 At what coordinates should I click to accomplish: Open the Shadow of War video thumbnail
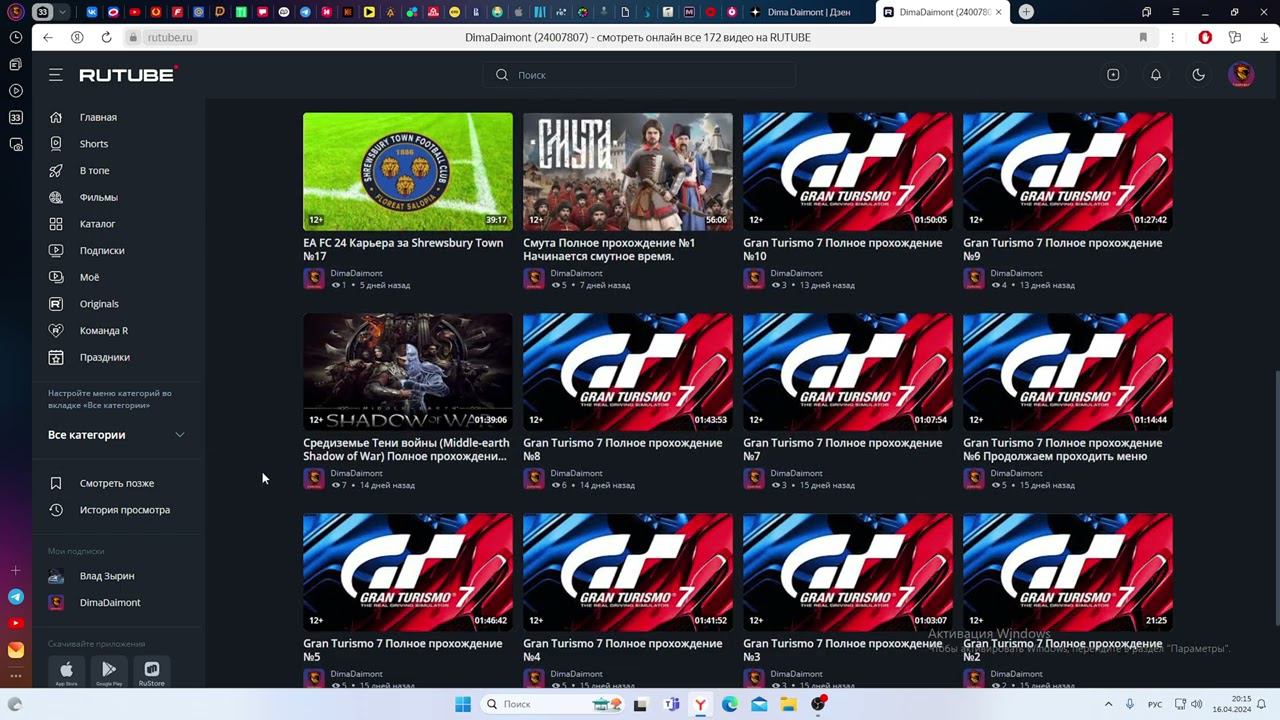[408, 371]
